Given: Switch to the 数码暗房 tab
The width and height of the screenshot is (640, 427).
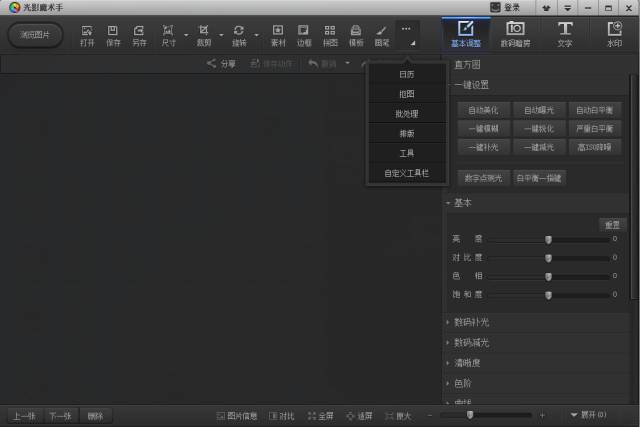Looking at the screenshot, I should [515, 34].
